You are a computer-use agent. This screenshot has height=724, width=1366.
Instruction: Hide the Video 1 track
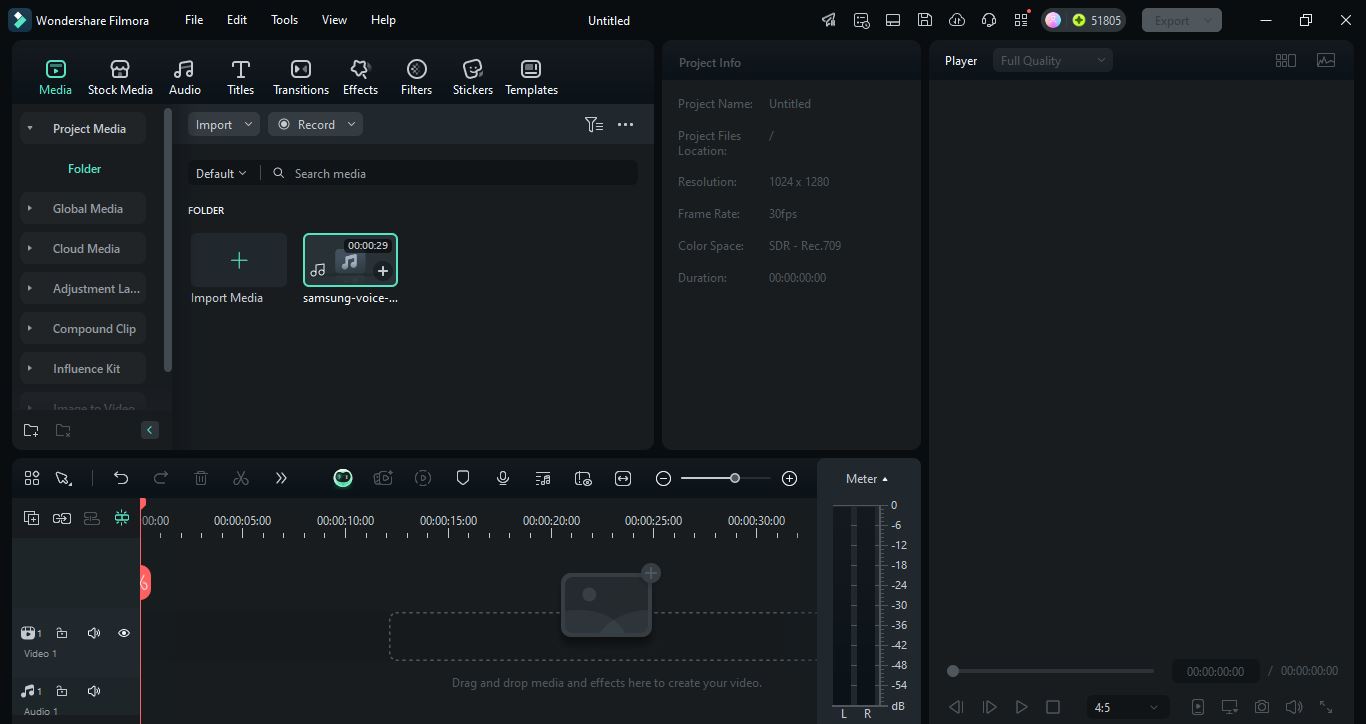coord(124,633)
